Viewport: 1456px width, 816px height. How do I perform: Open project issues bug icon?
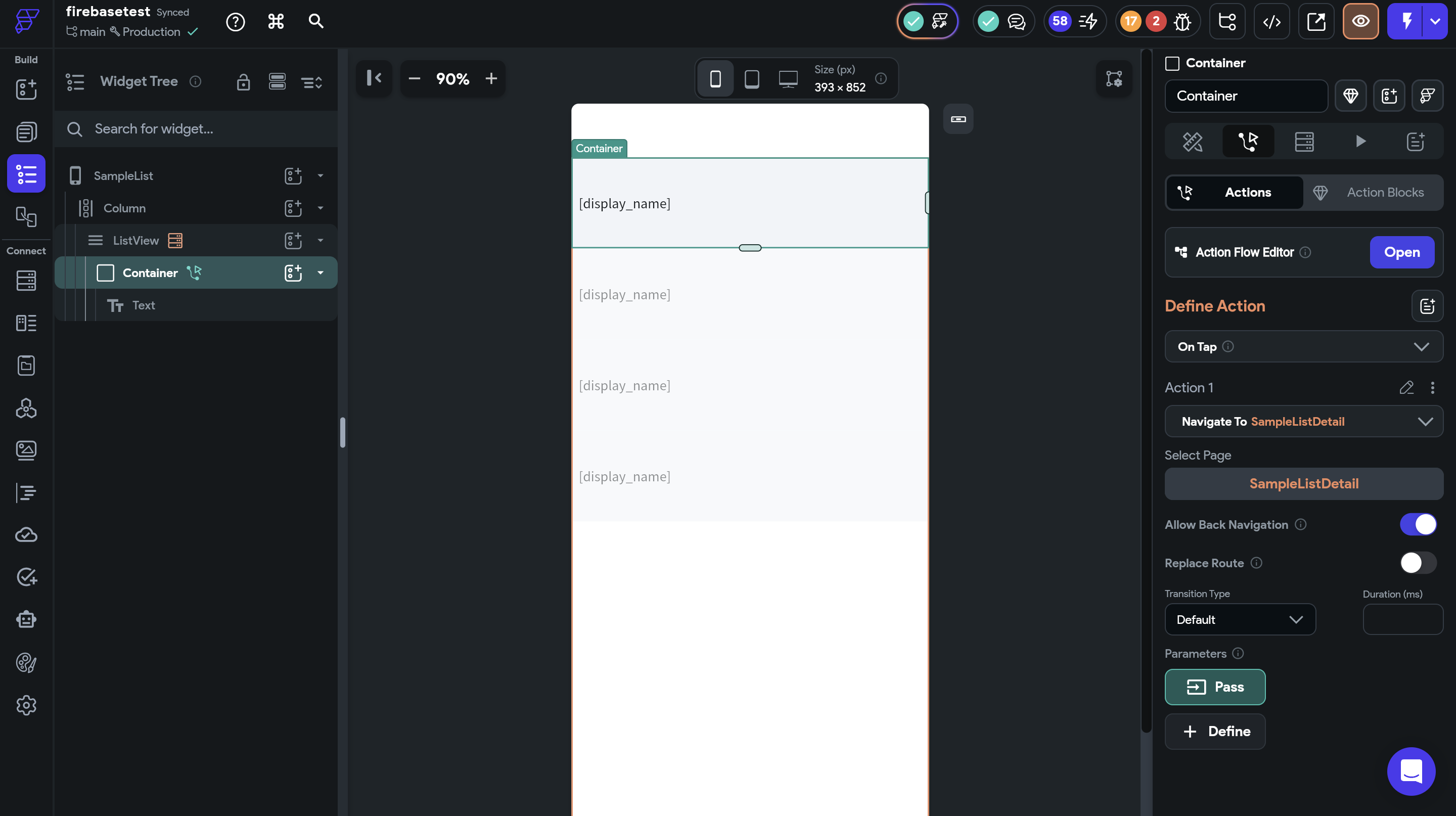(x=1182, y=21)
